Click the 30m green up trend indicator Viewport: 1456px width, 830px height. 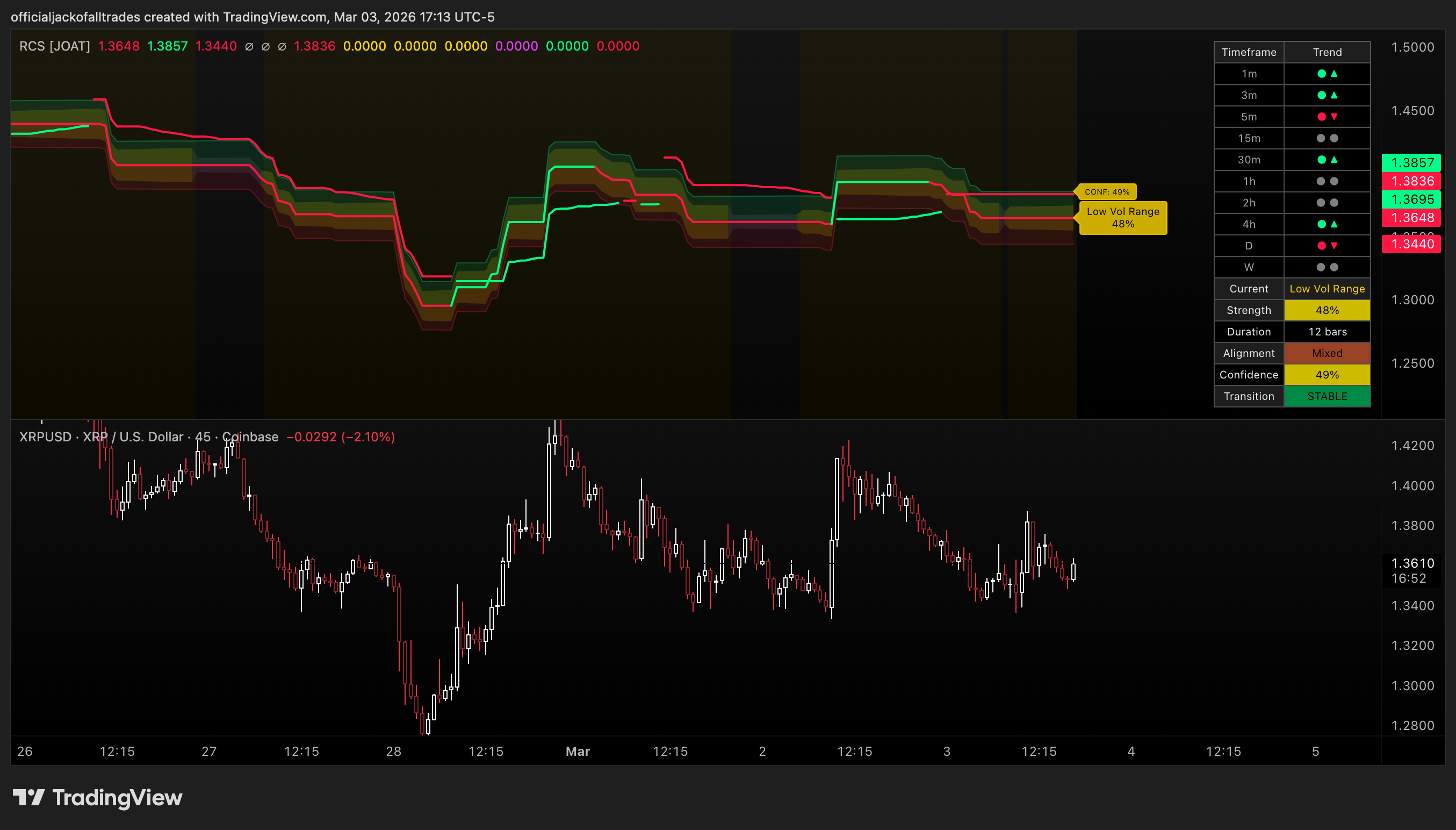[1327, 160]
